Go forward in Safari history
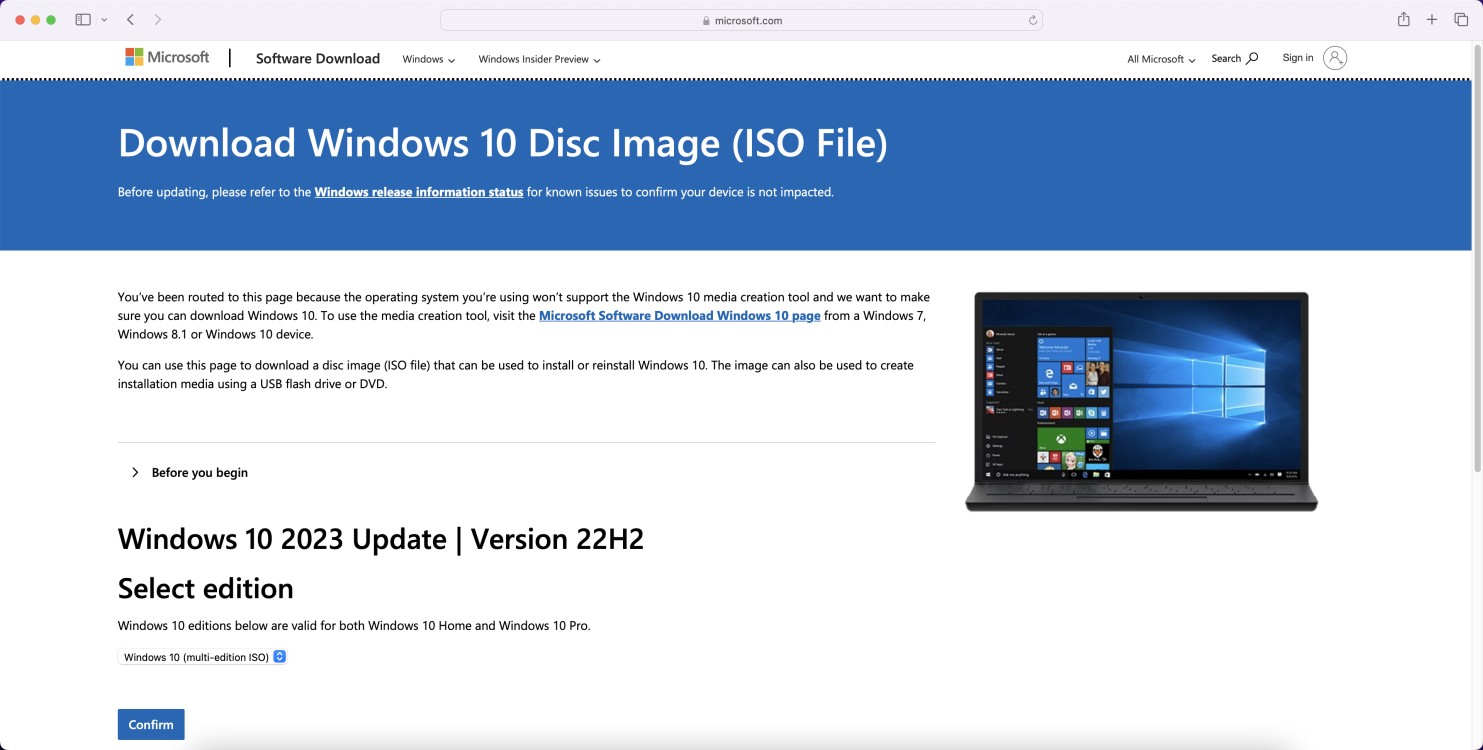 coord(158,20)
